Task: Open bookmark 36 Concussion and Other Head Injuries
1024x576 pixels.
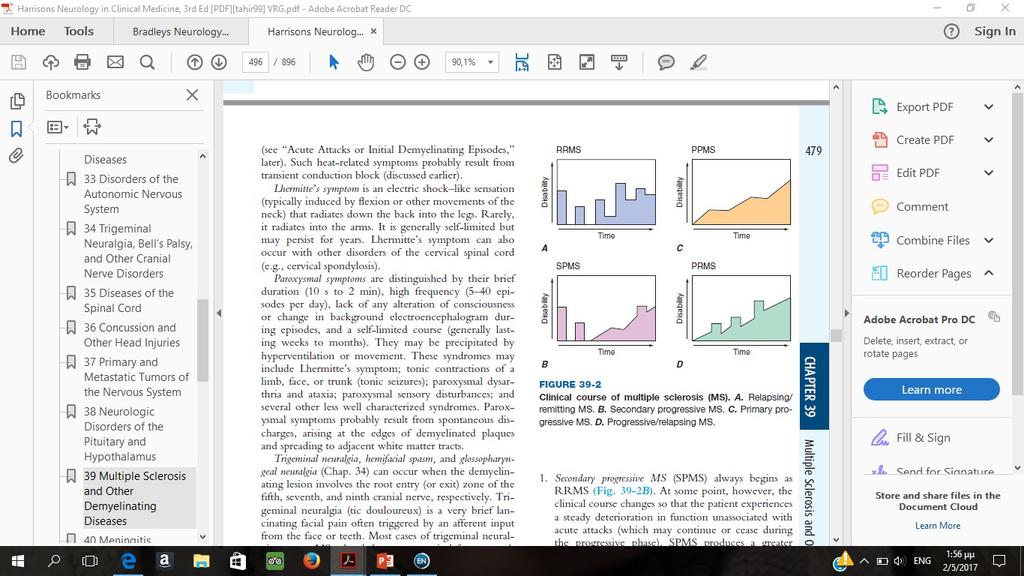Action: click(131, 335)
